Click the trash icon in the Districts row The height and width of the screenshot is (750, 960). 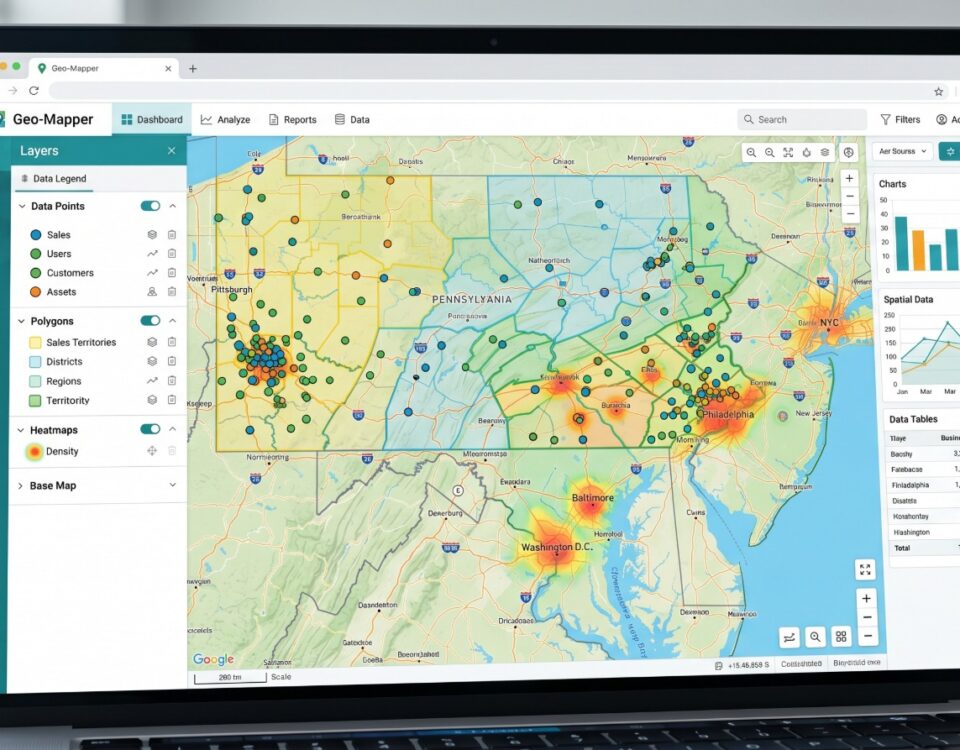tap(172, 361)
